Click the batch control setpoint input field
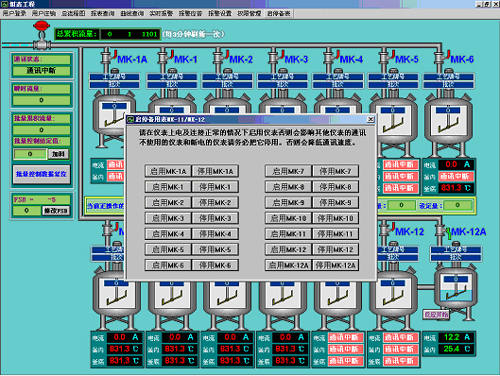500x376 pixels. coord(30,154)
